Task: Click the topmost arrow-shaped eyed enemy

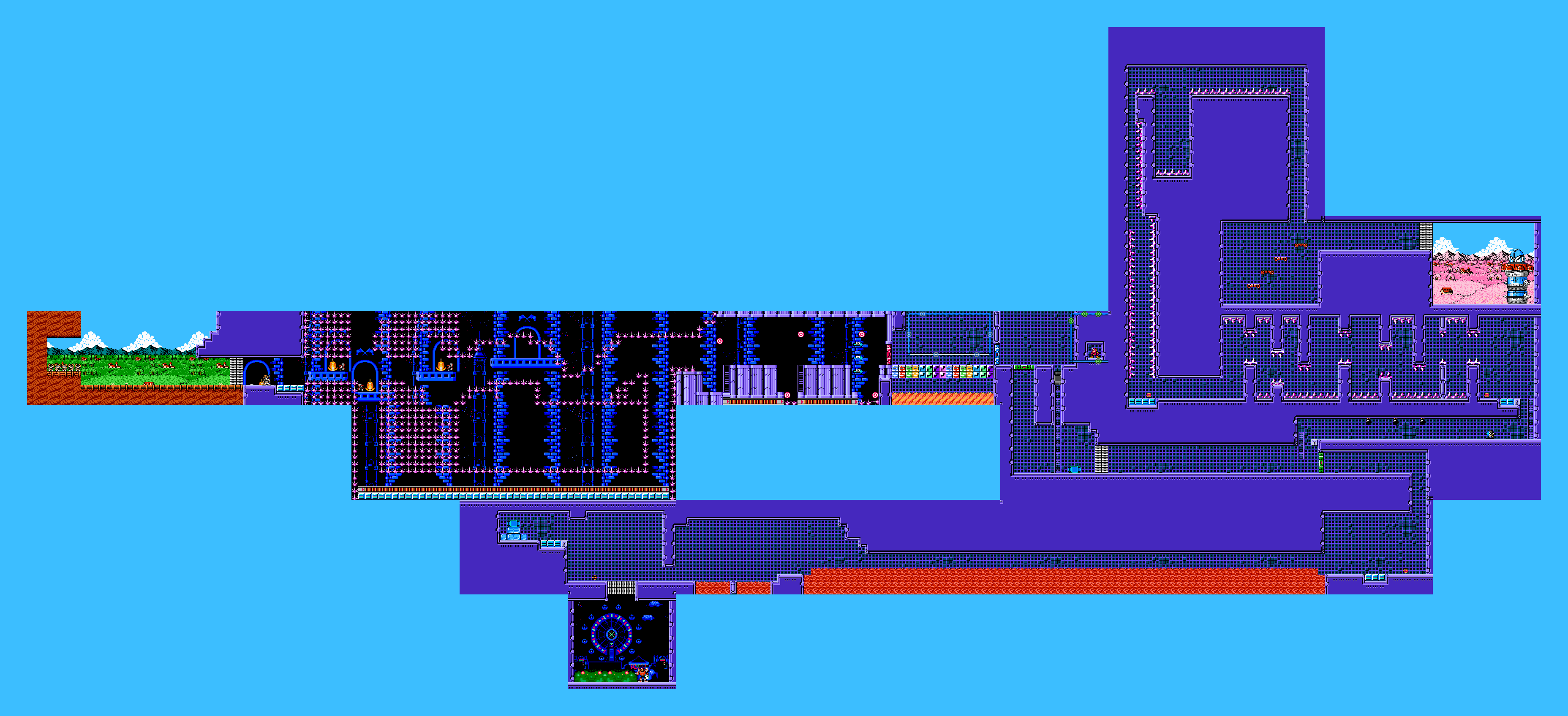Action: (x=858, y=344)
